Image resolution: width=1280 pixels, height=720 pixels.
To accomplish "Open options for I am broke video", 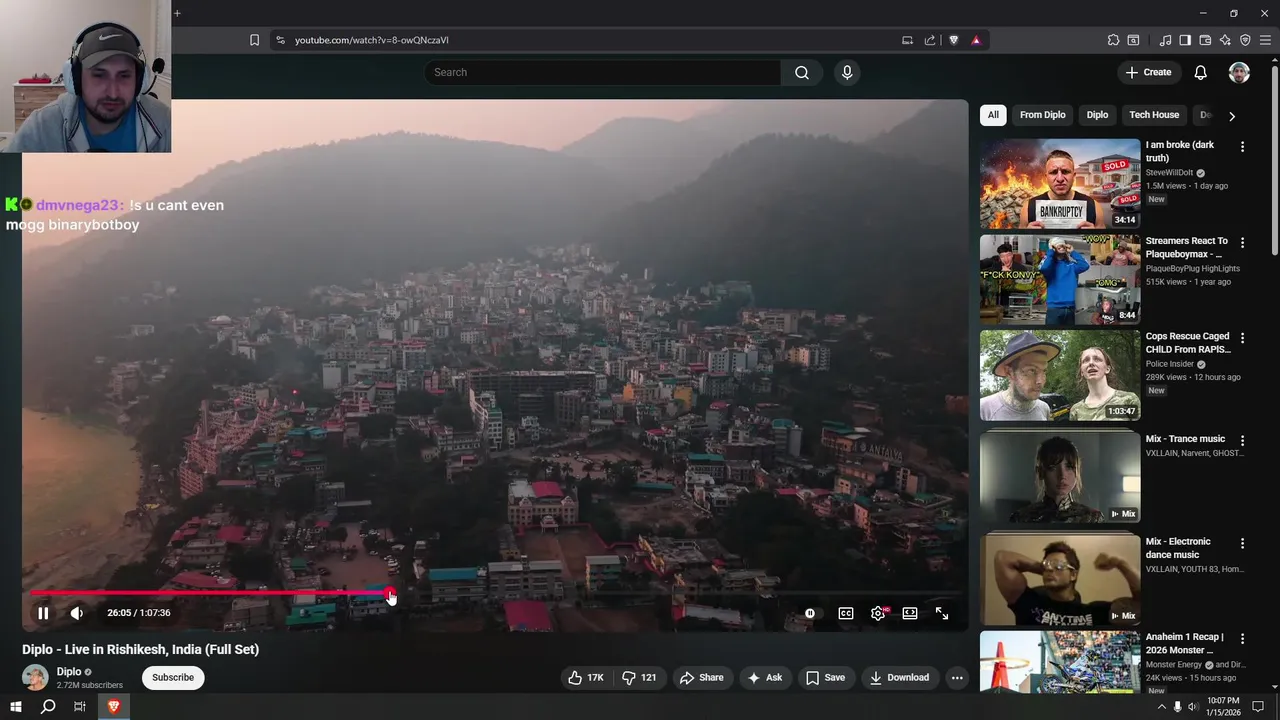I will pyautogui.click(x=1243, y=147).
